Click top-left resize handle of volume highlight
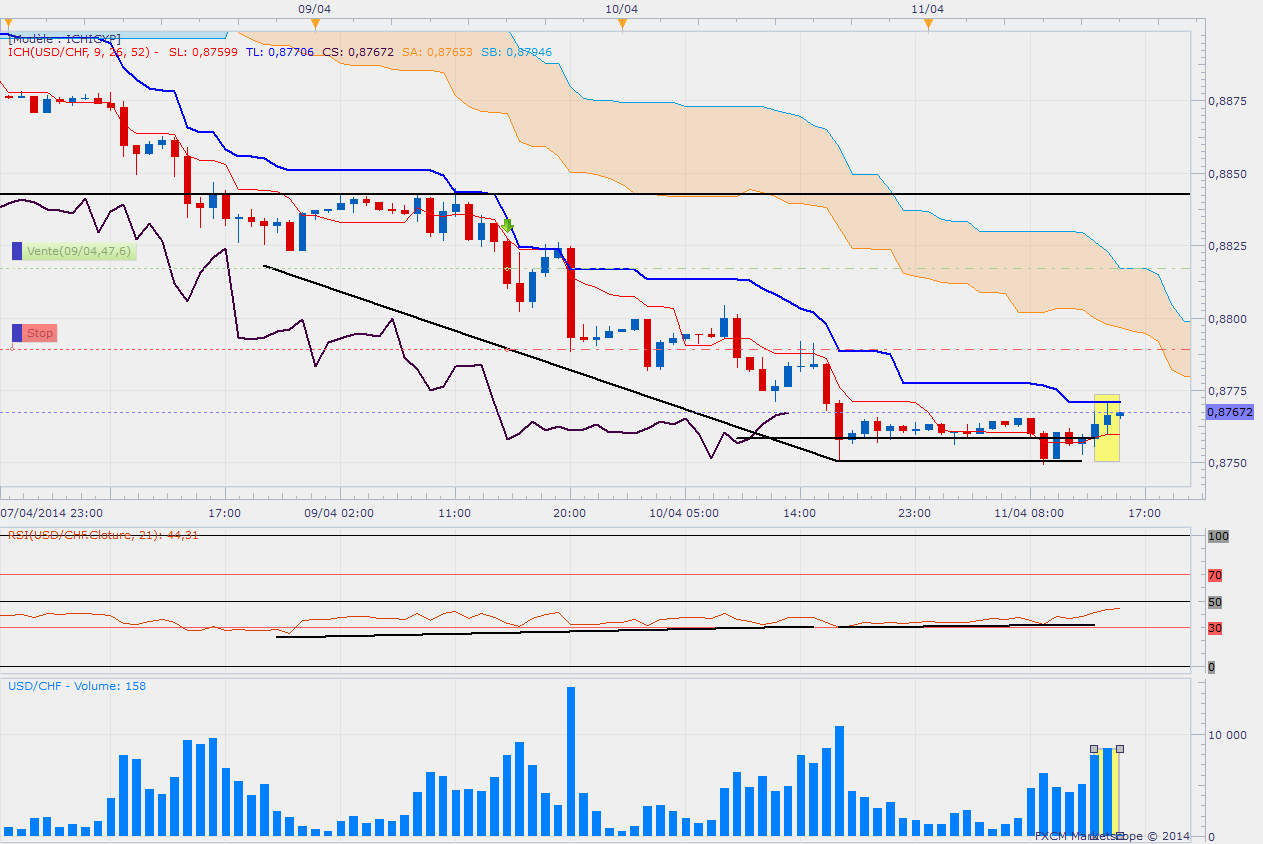Image resolution: width=1263 pixels, height=844 pixels. click(x=1094, y=749)
